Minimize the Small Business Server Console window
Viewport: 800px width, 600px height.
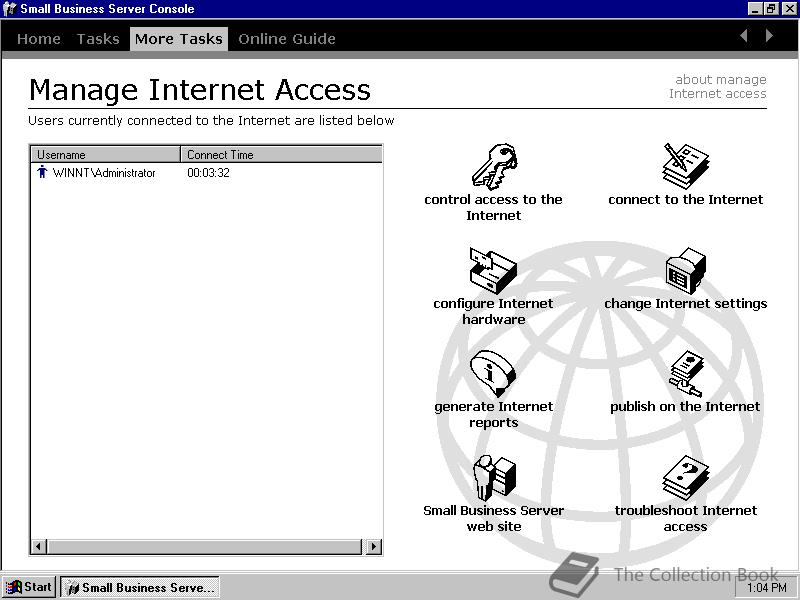tap(755, 9)
